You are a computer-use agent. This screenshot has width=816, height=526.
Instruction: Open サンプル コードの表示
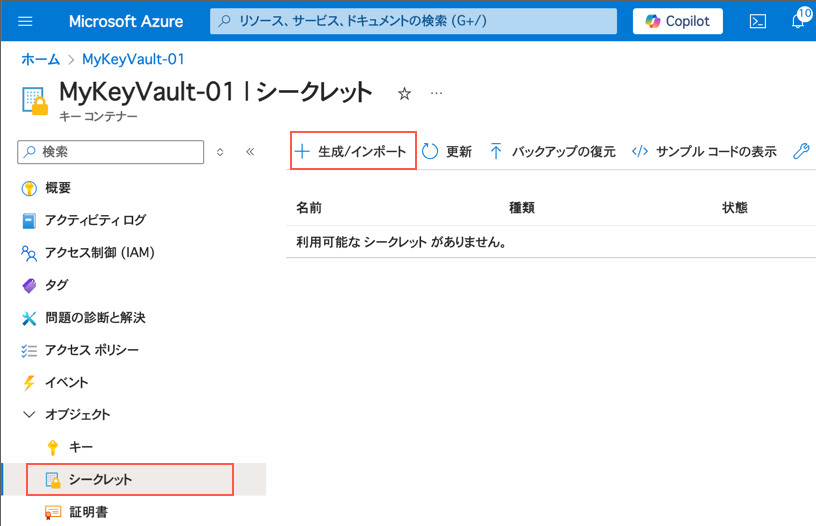pos(704,151)
